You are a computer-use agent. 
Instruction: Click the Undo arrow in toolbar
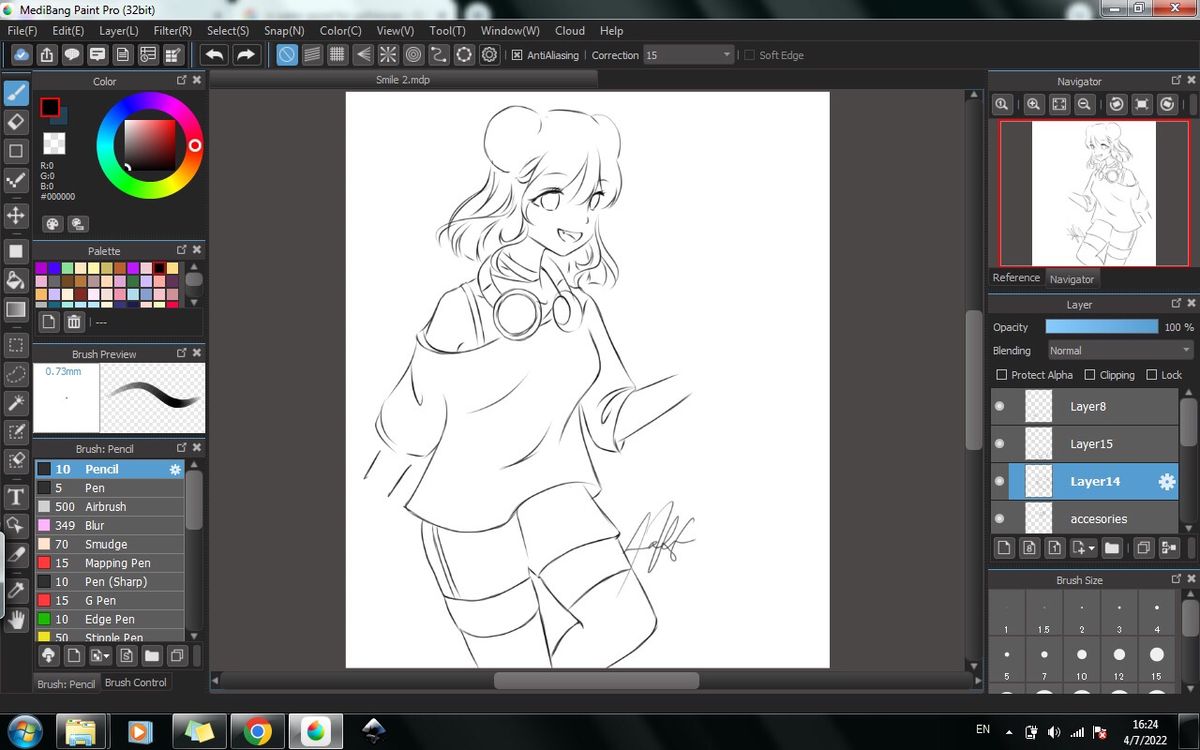214,55
